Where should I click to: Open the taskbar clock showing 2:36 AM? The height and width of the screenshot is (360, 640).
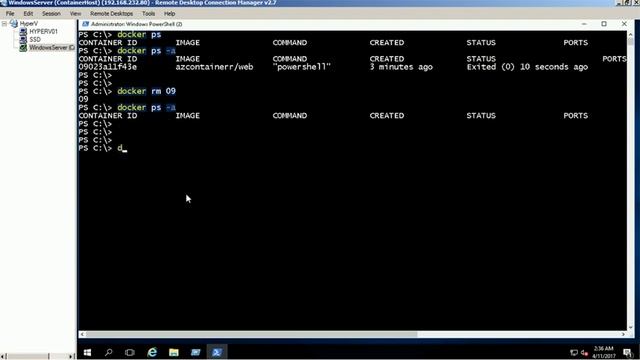point(604,352)
